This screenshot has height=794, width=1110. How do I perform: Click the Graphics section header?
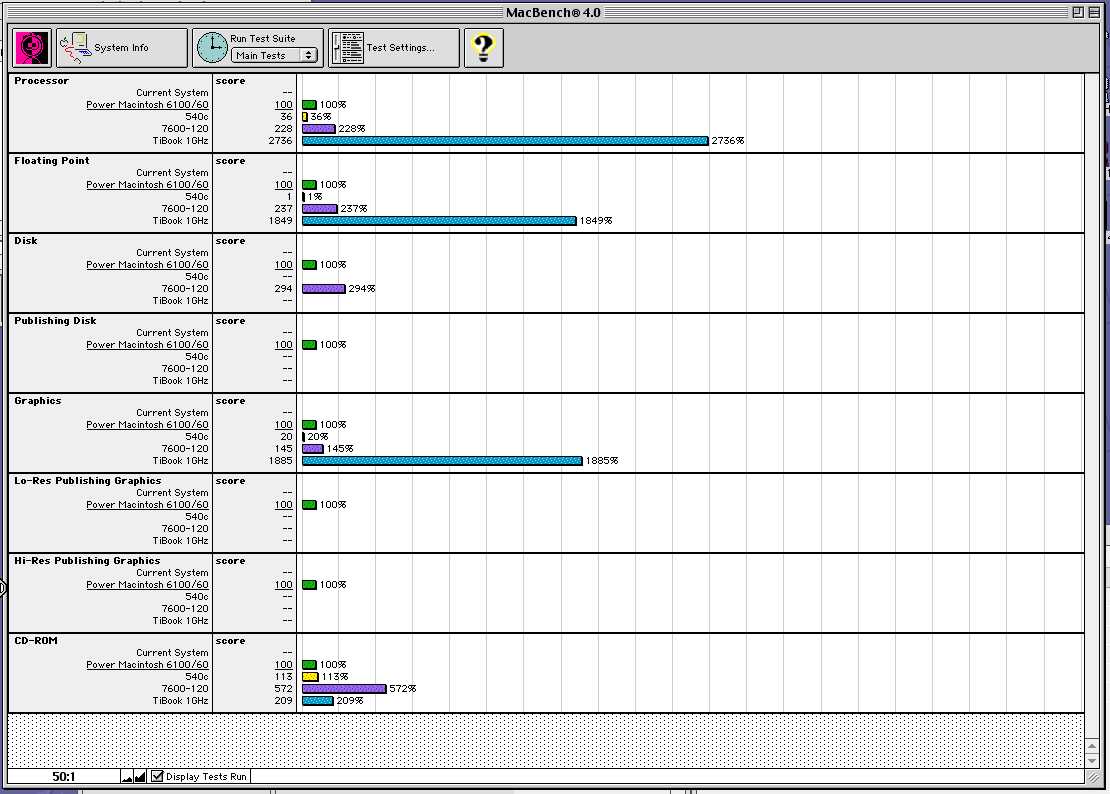[x=38, y=401]
